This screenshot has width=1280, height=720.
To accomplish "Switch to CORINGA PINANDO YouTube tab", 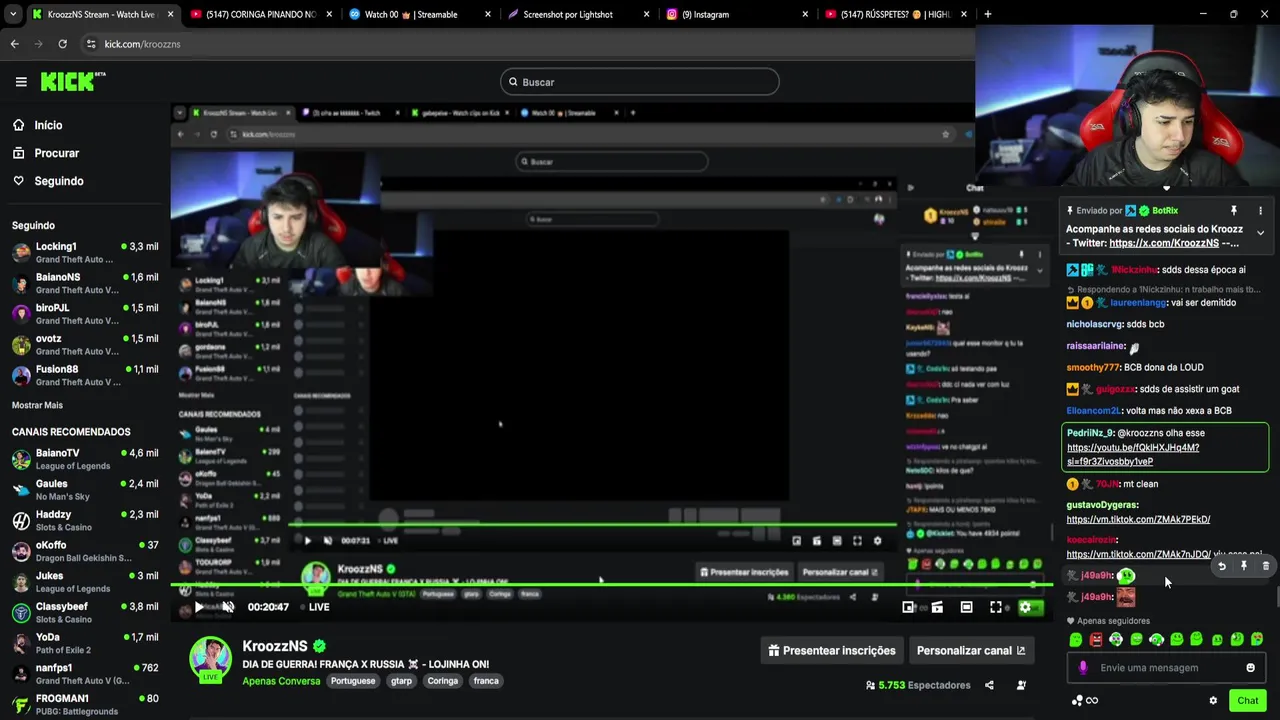I will [259, 14].
